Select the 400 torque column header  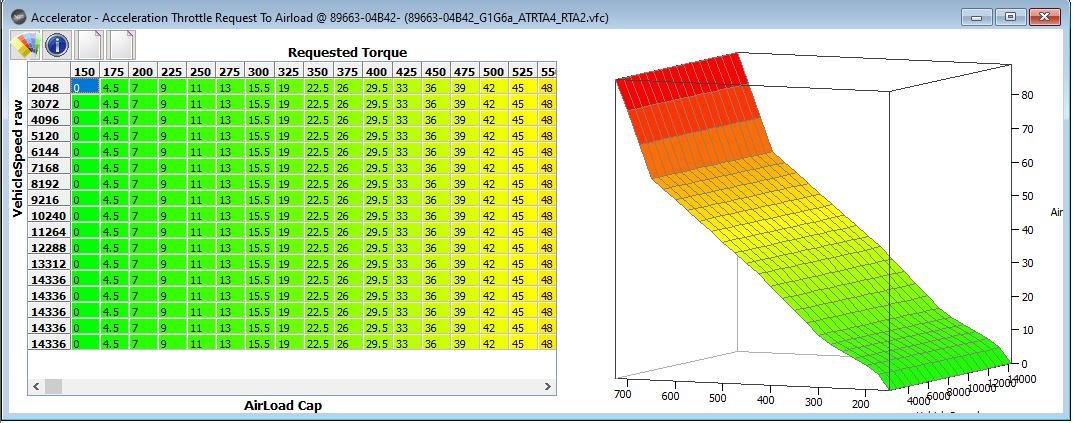376,71
